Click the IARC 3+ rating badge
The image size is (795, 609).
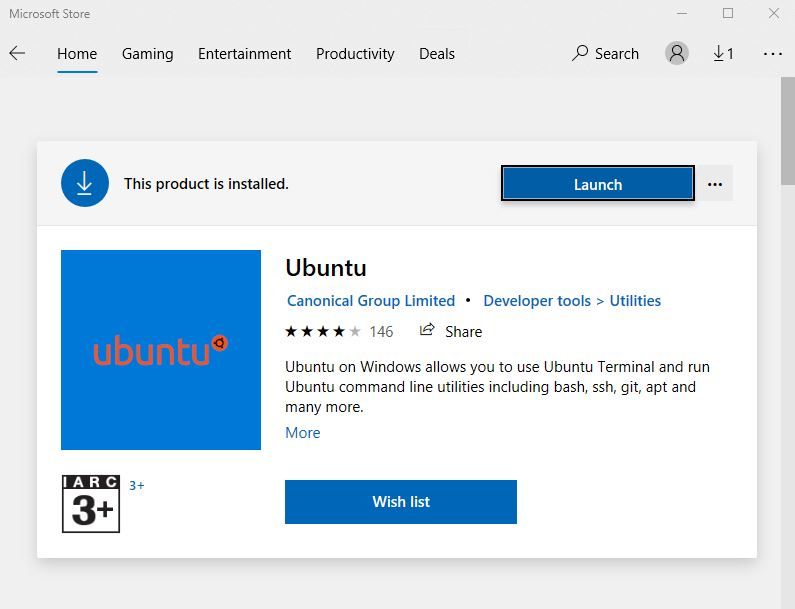pyautogui.click(x=91, y=503)
